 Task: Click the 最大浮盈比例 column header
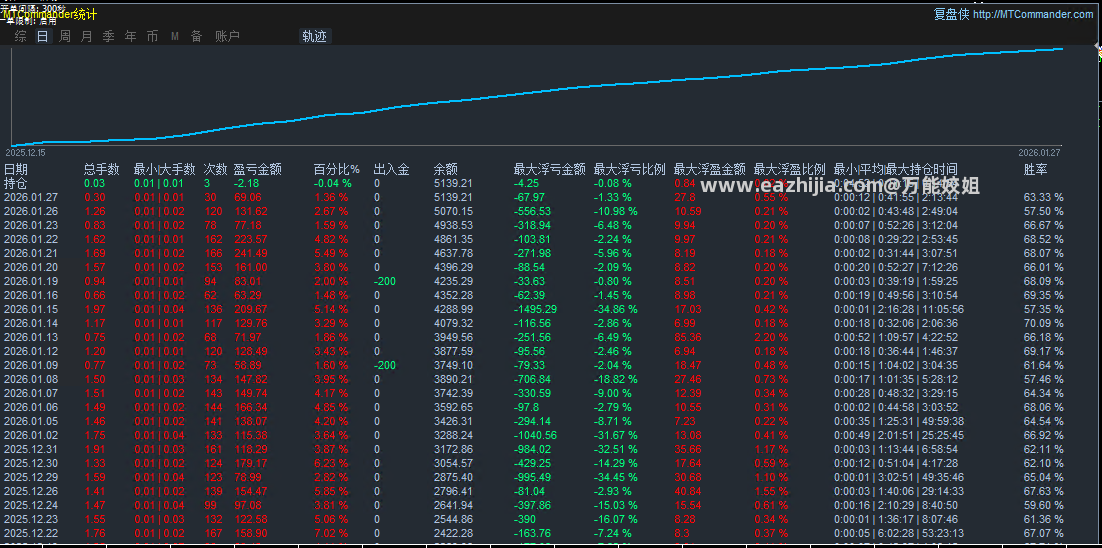pos(790,169)
